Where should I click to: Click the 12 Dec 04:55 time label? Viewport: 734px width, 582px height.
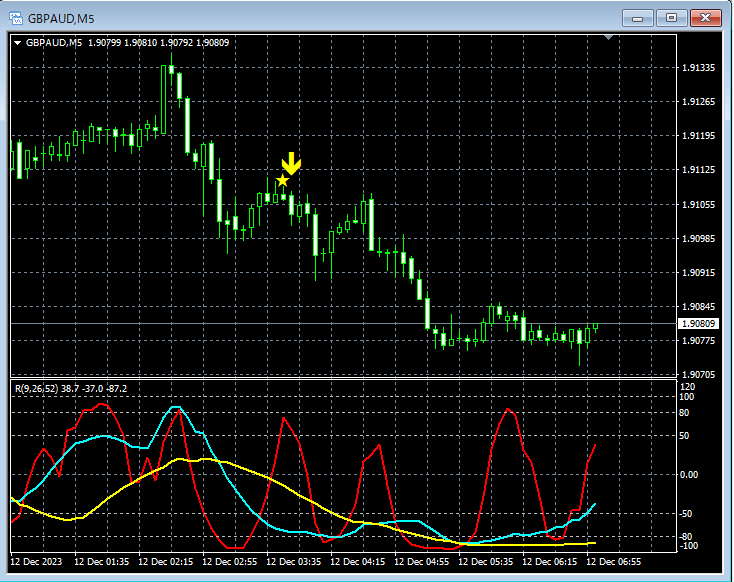(422, 561)
